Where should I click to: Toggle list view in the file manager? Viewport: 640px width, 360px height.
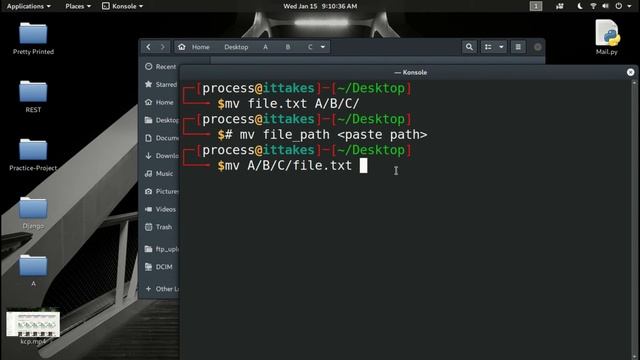click(488, 47)
